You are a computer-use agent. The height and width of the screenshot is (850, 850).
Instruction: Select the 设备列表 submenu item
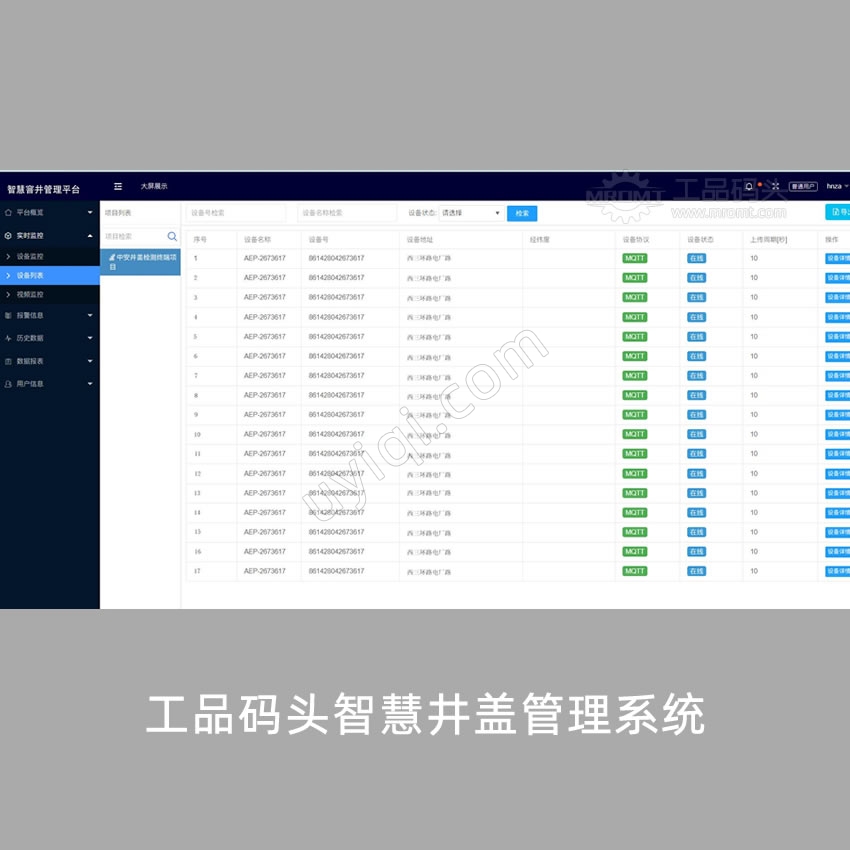[50, 275]
